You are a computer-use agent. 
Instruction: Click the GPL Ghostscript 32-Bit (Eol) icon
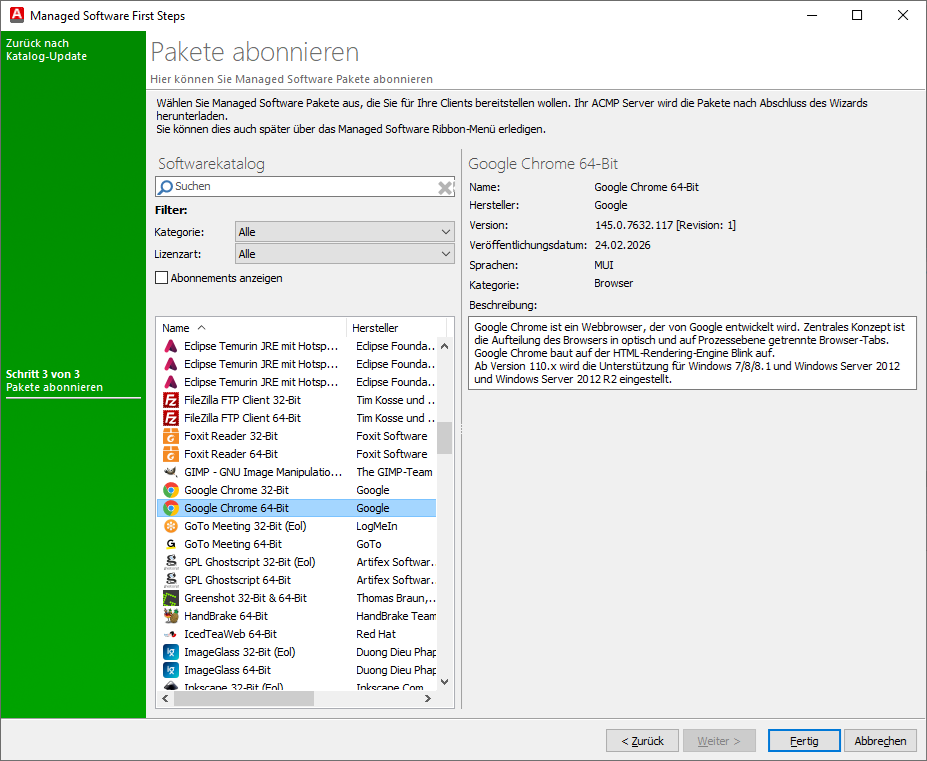coord(171,562)
